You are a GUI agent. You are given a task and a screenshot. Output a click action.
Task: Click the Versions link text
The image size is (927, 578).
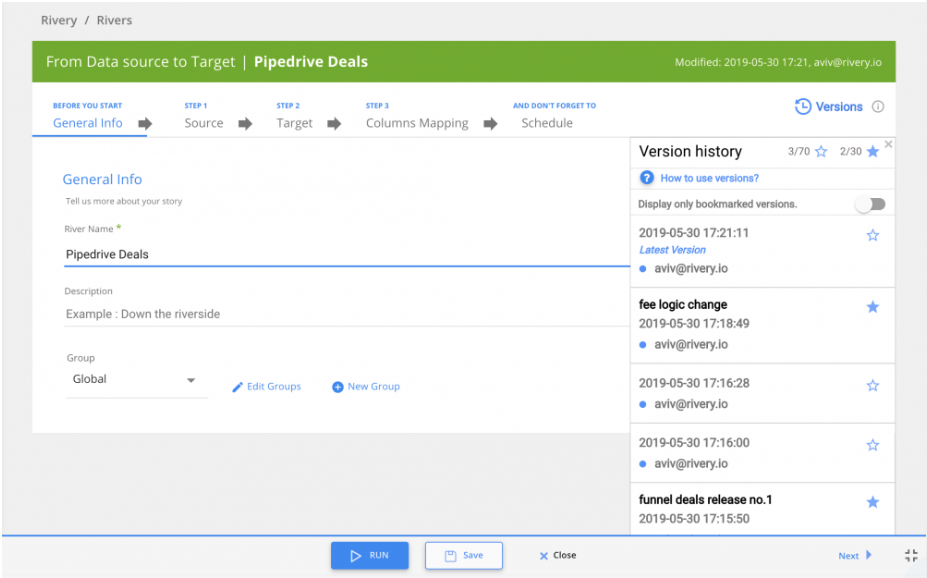[839, 107]
